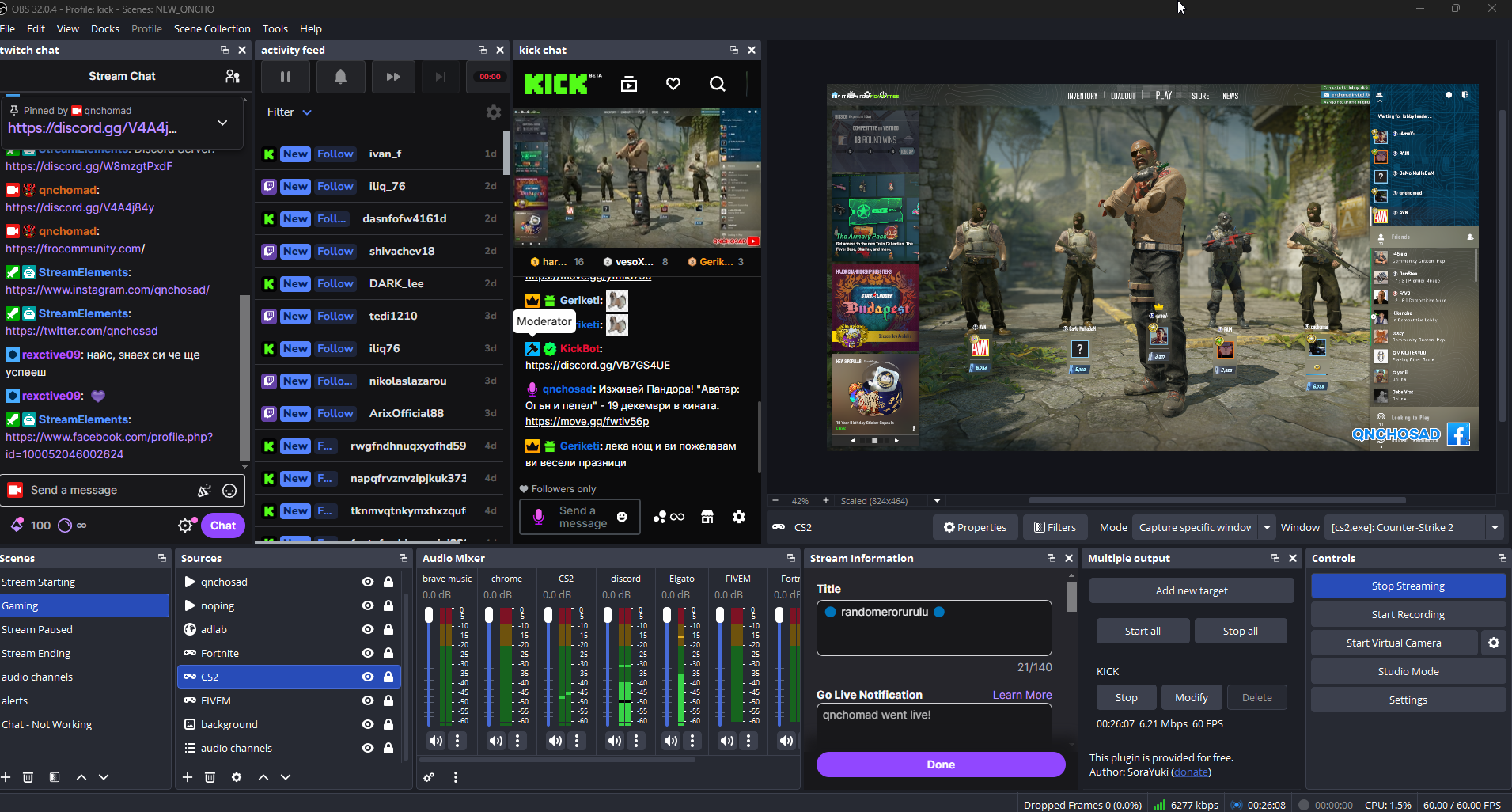Open the Docks menu

coord(104,28)
